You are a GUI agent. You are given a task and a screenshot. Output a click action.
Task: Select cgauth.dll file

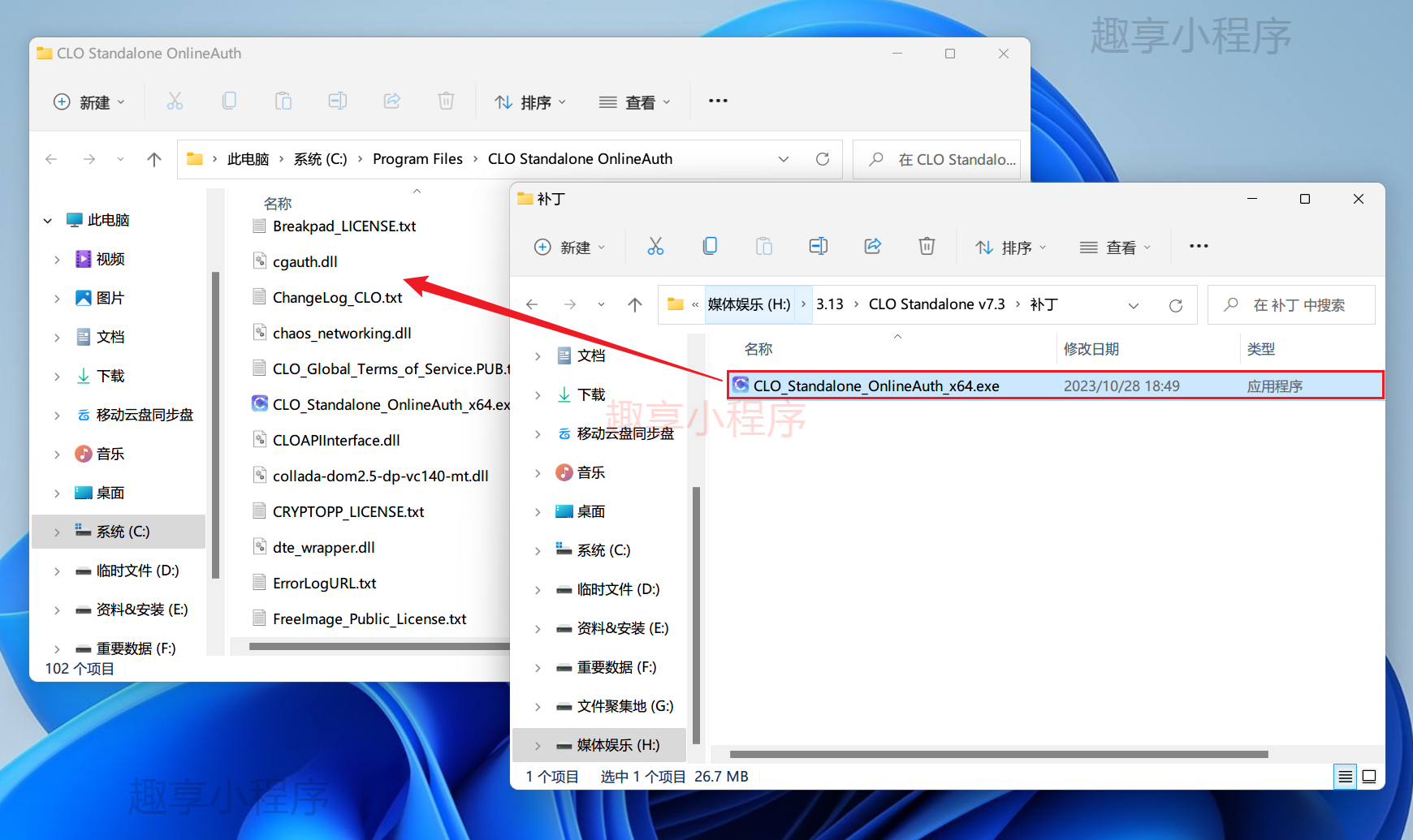tap(305, 261)
